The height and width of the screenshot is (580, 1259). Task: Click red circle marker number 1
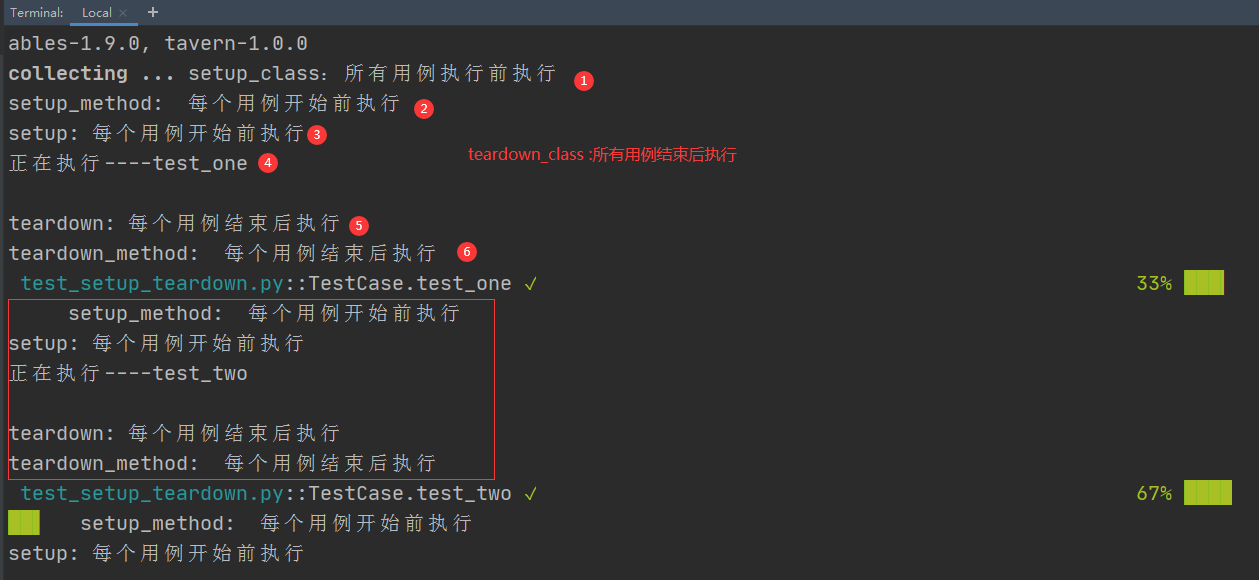pos(584,81)
